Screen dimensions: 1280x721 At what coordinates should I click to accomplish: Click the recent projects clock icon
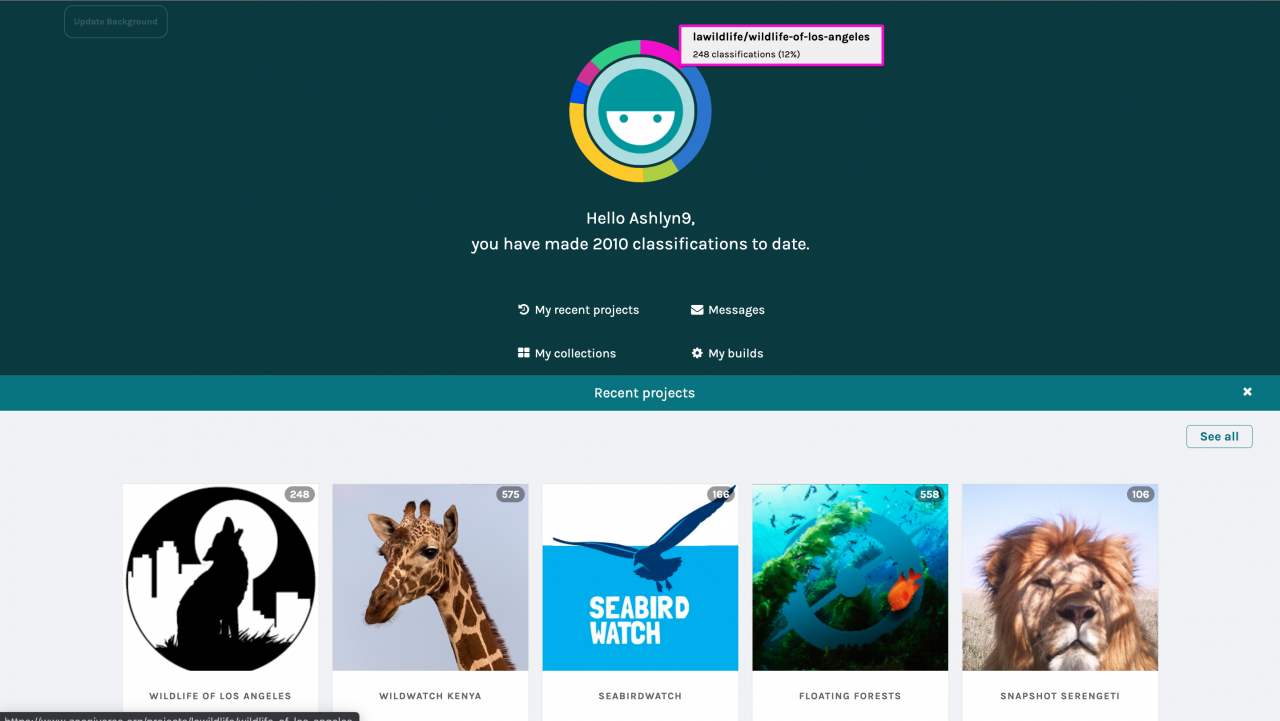tap(523, 310)
